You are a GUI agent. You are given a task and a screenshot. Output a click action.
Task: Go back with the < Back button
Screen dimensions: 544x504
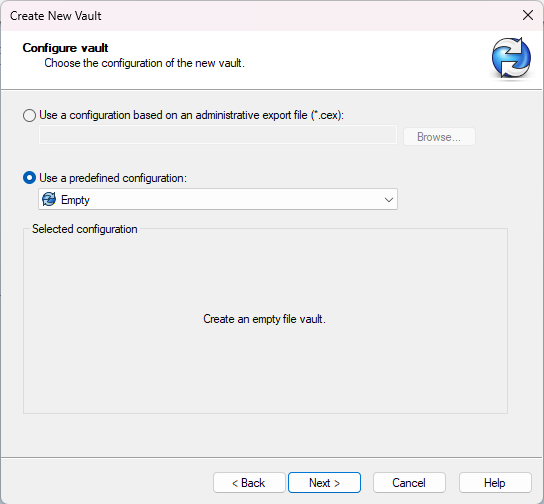point(249,482)
